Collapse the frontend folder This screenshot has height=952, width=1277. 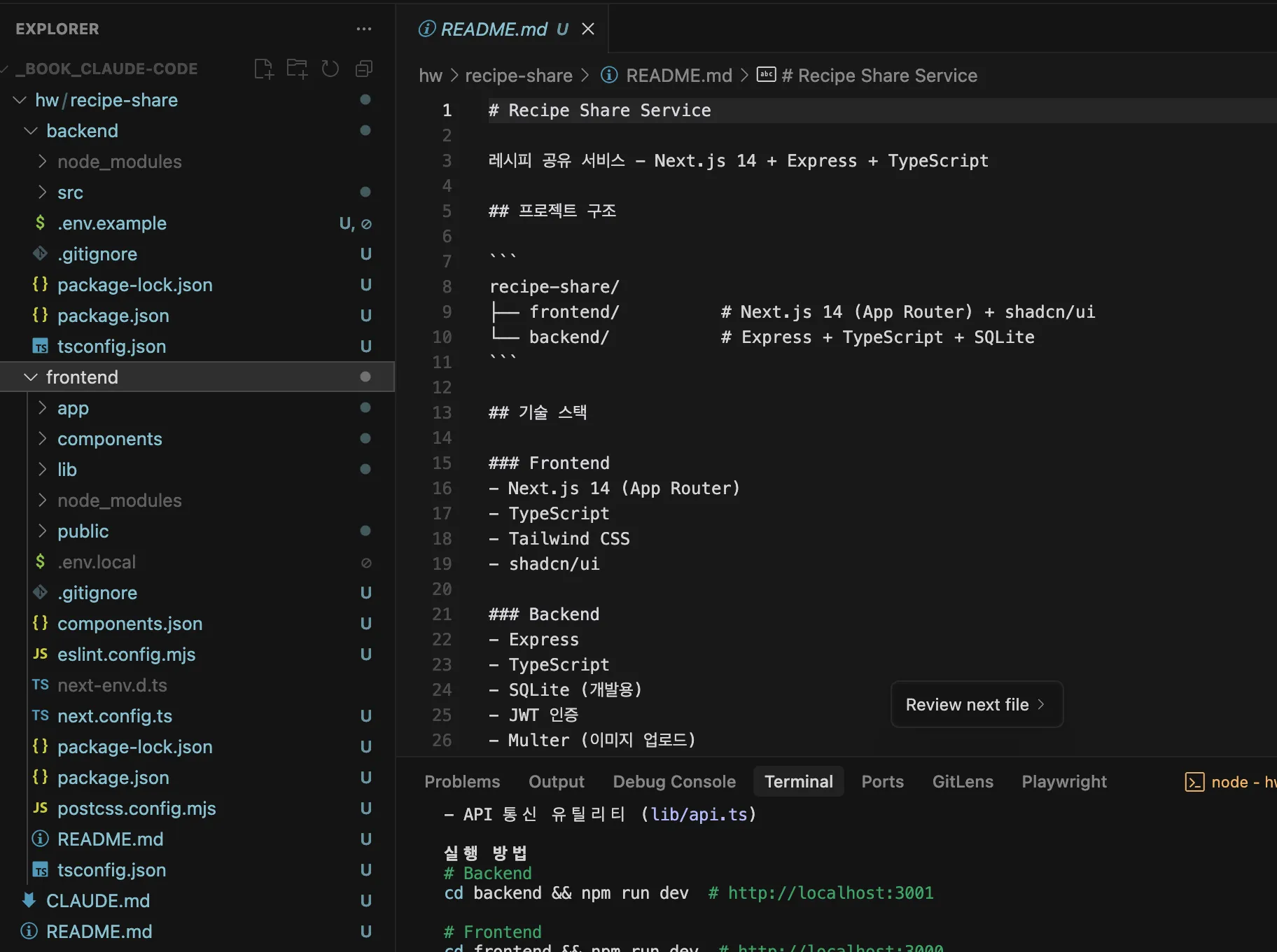[82, 377]
